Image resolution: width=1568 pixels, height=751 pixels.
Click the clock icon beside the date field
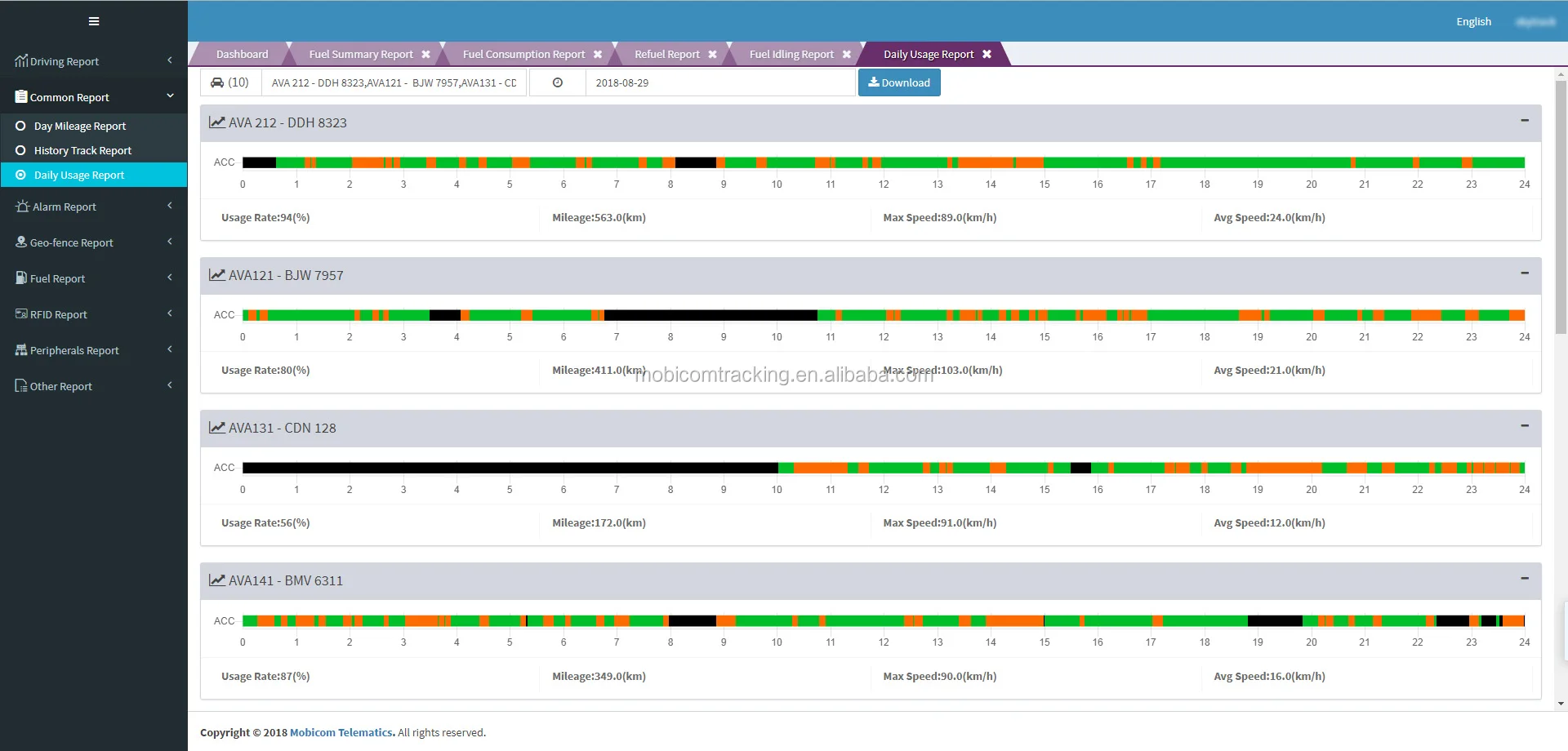pyautogui.click(x=558, y=82)
